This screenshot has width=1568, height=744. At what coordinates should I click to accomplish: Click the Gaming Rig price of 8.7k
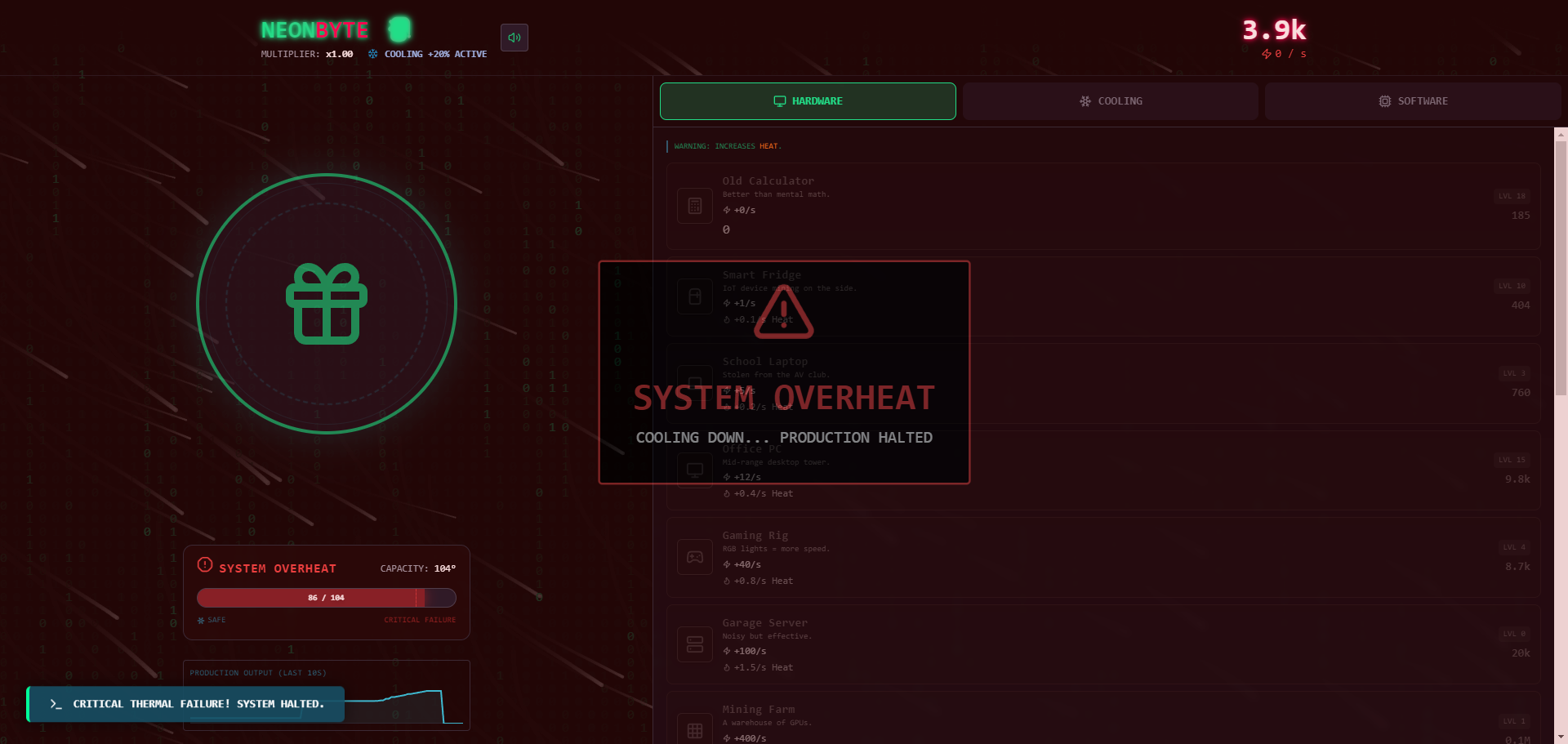pyautogui.click(x=1517, y=567)
